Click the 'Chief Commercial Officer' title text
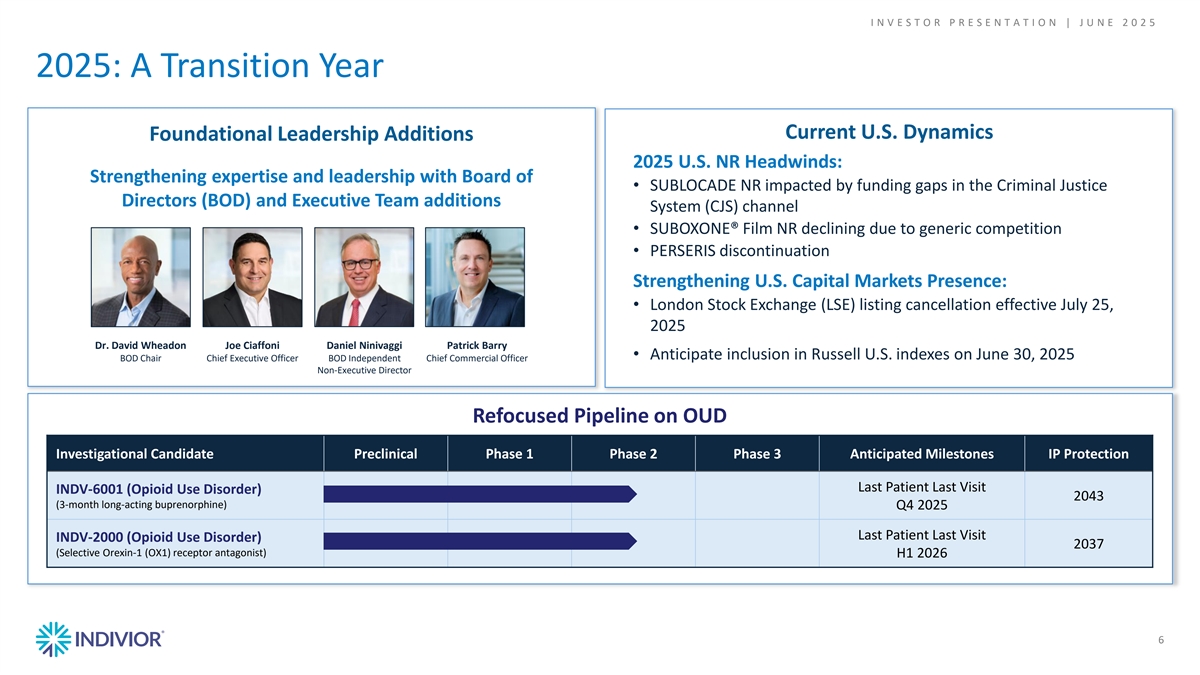The width and height of the screenshot is (1200, 675). pyautogui.click(x=476, y=359)
